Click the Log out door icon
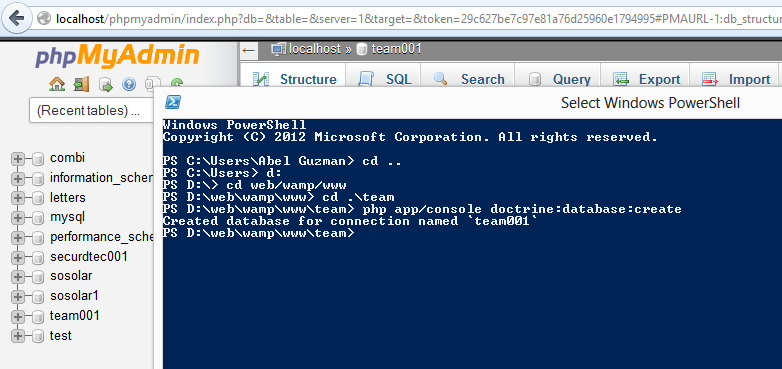Screen dimensions: 782x369 (81, 84)
